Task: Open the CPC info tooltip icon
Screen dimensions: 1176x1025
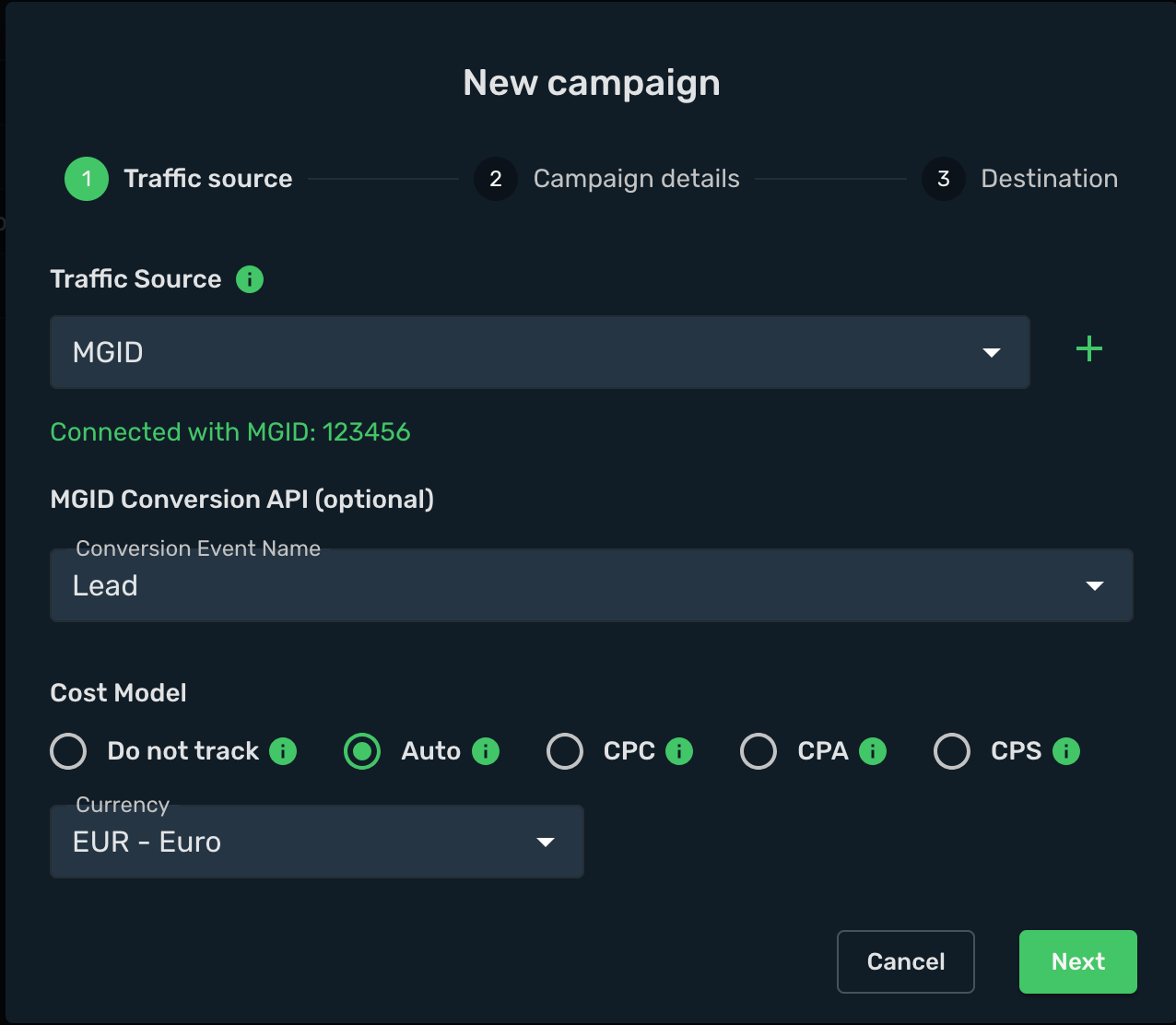Action: [679, 751]
